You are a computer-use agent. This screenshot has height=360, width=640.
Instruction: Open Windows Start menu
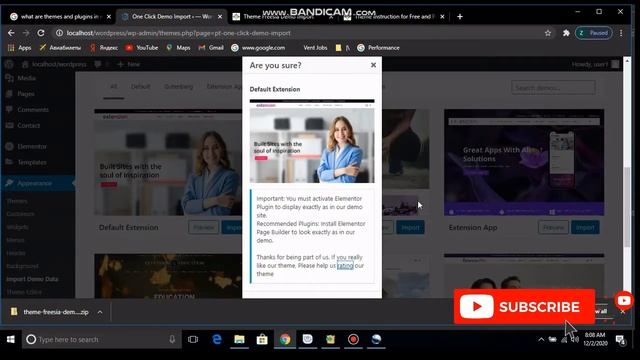[11, 340]
